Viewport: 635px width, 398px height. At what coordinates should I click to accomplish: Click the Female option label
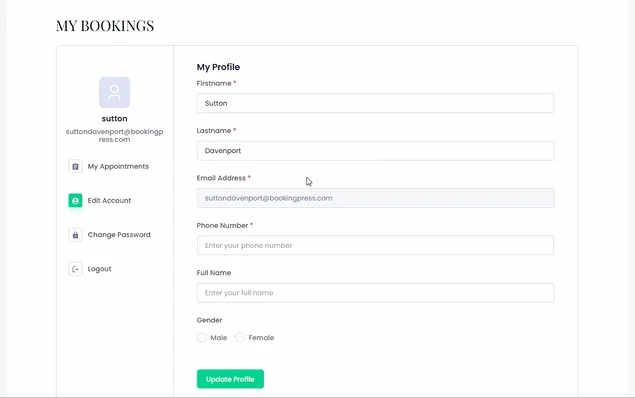261,338
